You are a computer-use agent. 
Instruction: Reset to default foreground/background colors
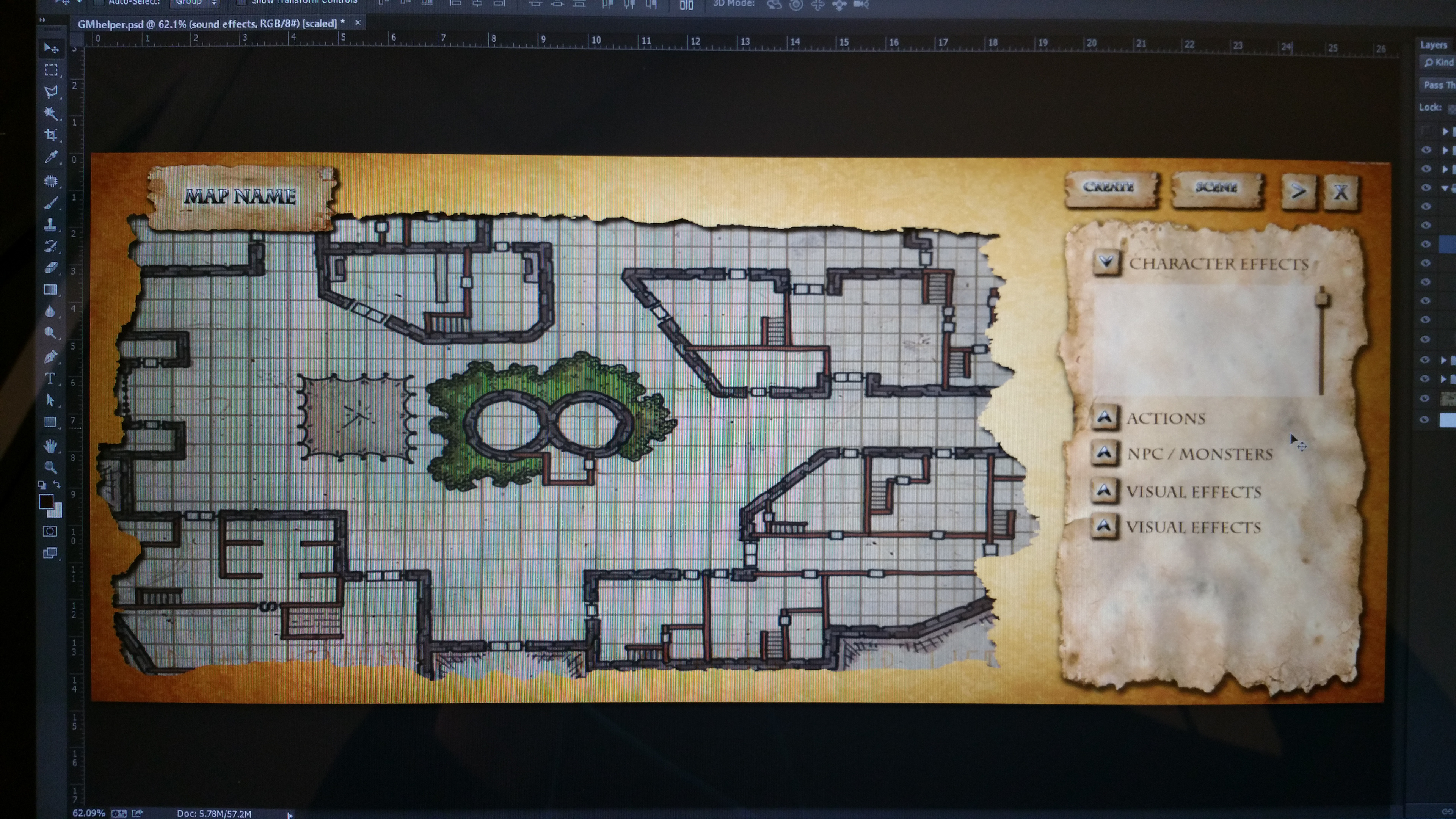coord(42,485)
